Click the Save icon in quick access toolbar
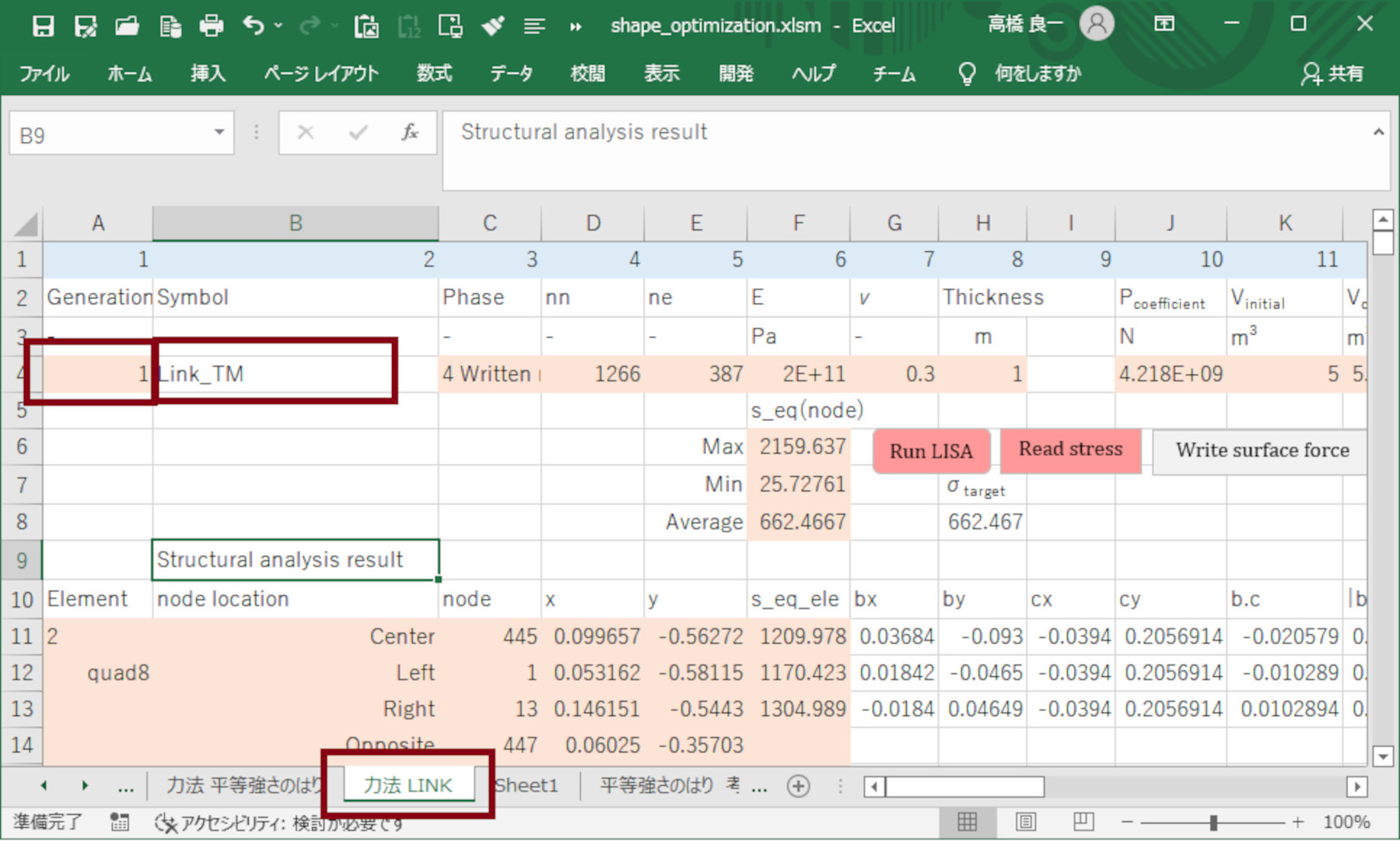Image resolution: width=1400 pixels, height=863 pixels. click(x=44, y=26)
